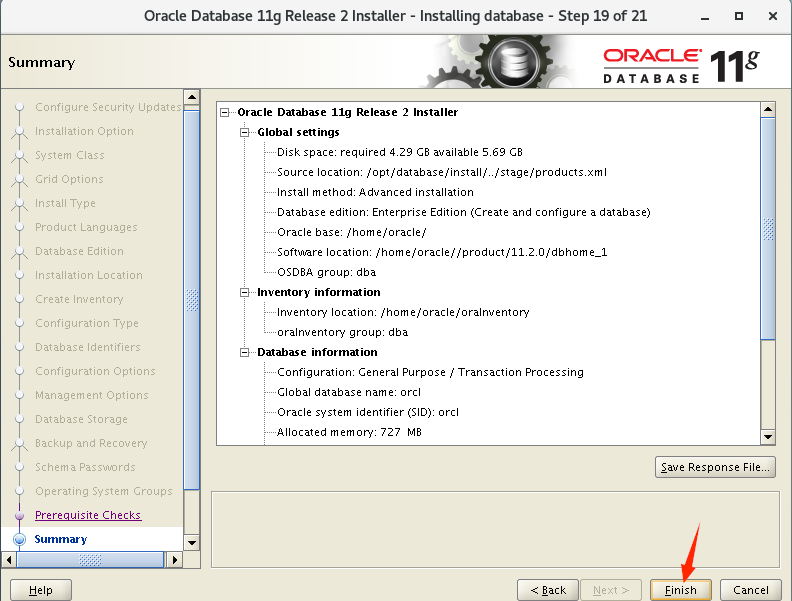Select 'Allocated memory: 727 MB' row
This screenshot has height=601, width=792.
pyautogui.click(x=349, y=432)
